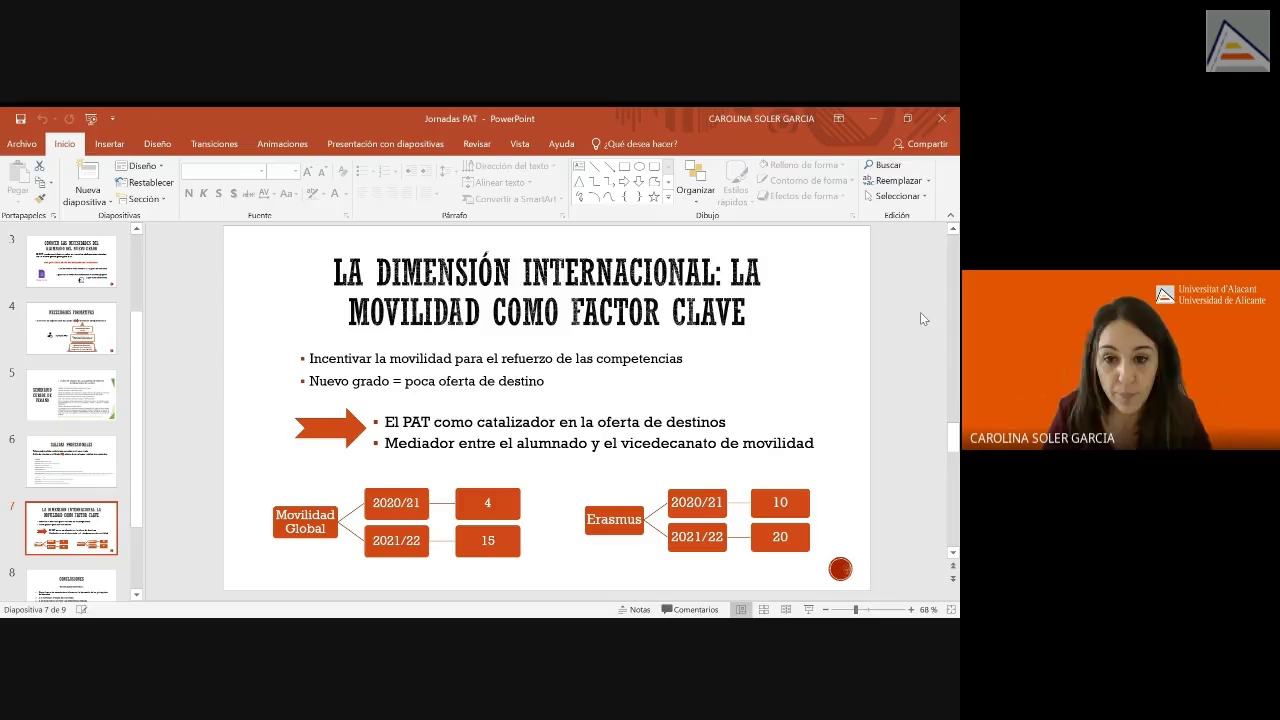Viewport: 1280px width, 720px height.
Task: Switch to slide sorter view icon
Action: coord(763,610)
